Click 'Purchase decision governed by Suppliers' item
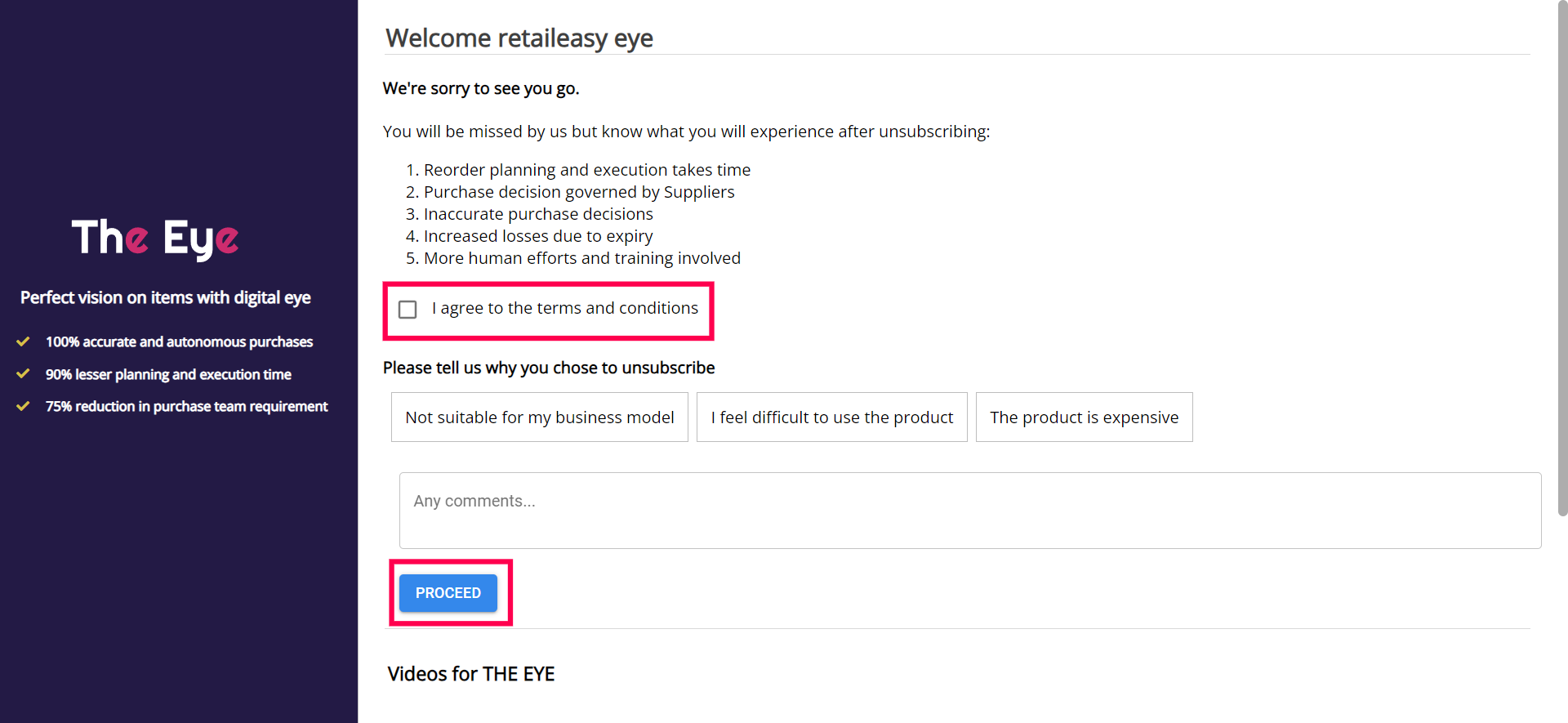The image size is (1568, 723). (x=578, y=192)
